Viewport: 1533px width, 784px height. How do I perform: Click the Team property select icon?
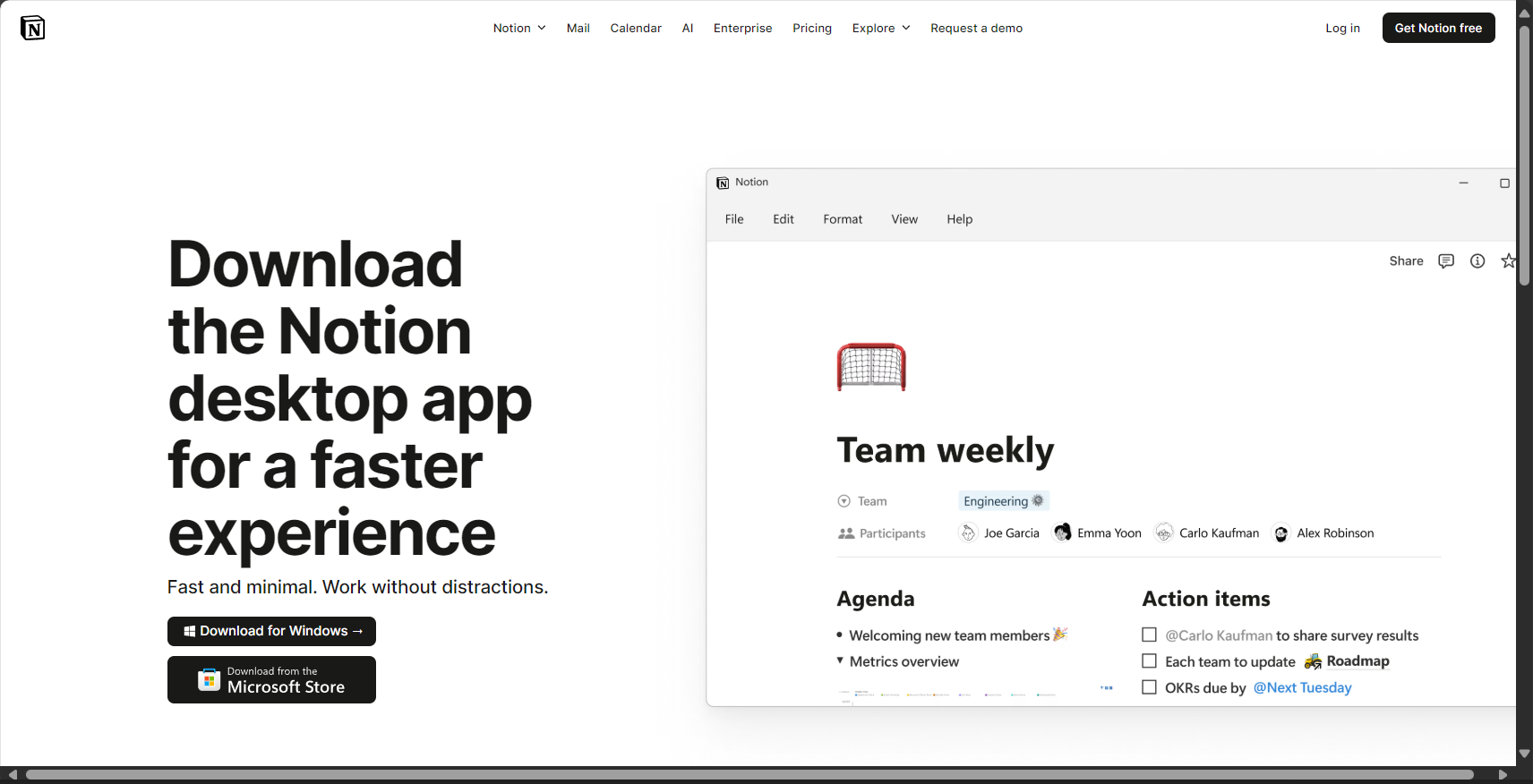pos(844,501)
